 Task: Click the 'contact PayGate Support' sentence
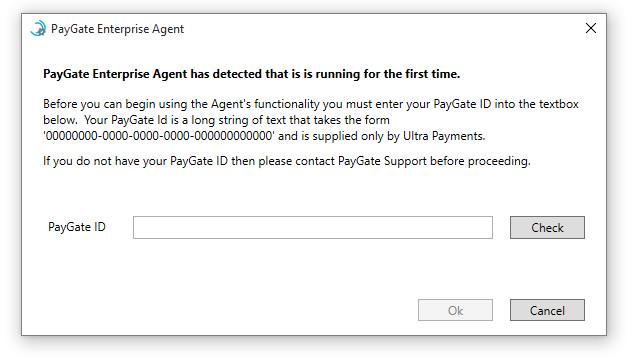287,161
